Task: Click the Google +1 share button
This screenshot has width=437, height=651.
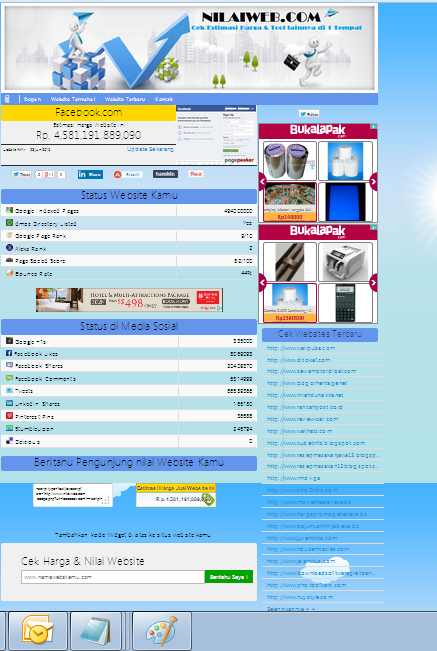Action: (49, 174)
